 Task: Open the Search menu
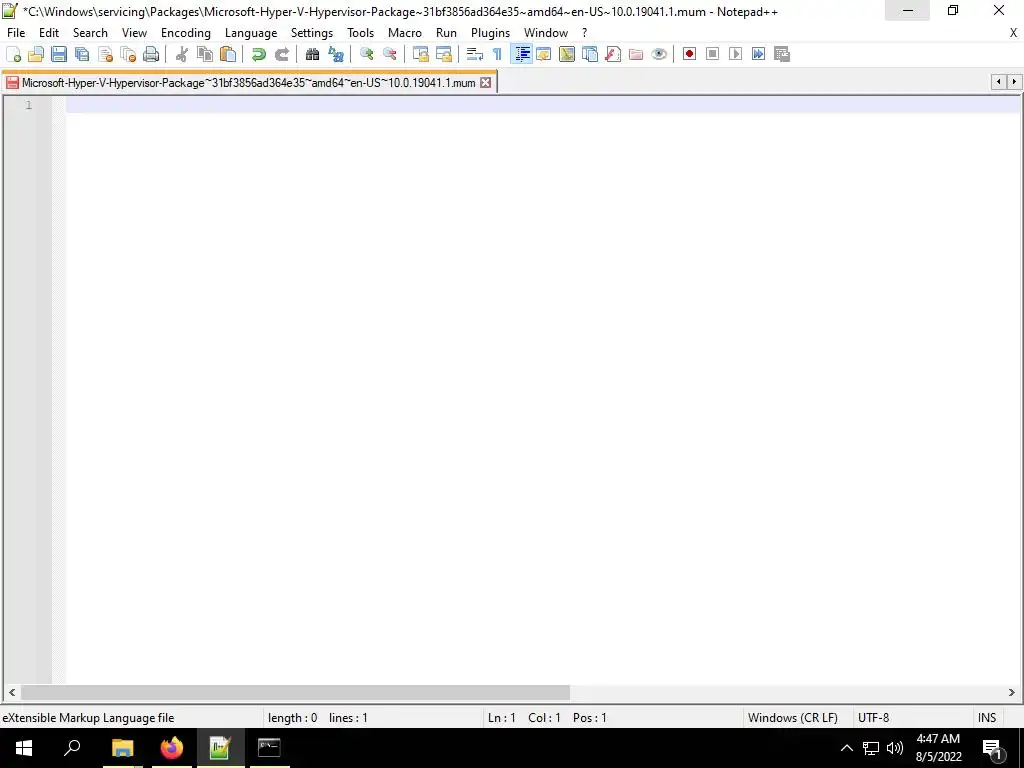point(90,33)
